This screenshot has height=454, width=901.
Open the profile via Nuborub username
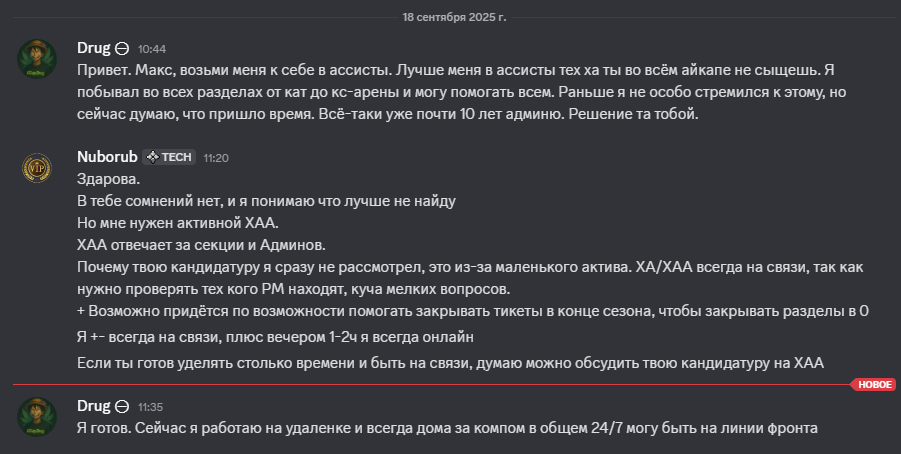[107, 157]
